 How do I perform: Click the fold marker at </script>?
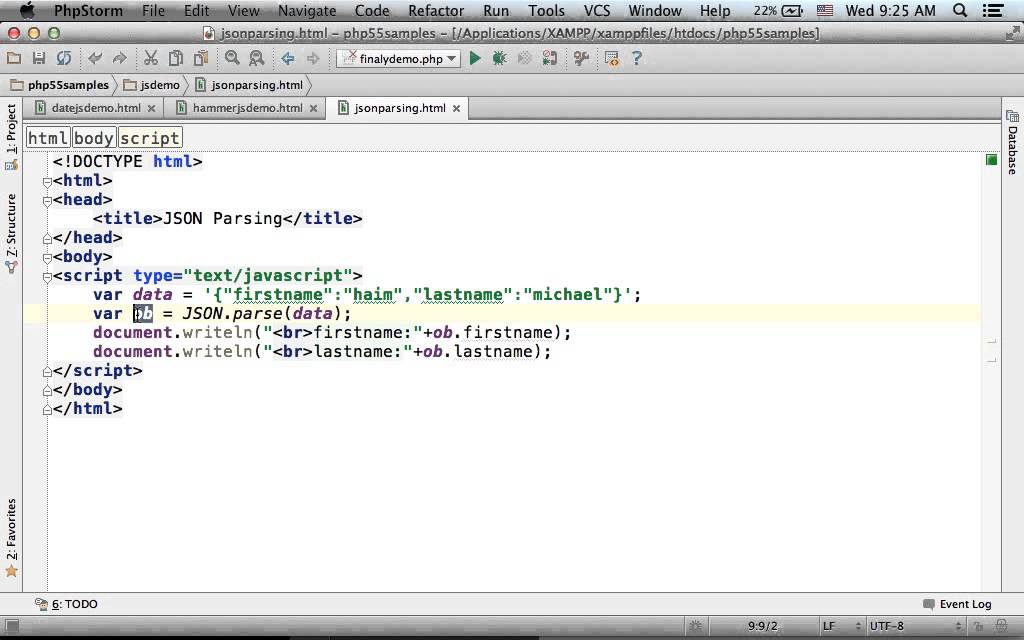[x=47, y=372]
